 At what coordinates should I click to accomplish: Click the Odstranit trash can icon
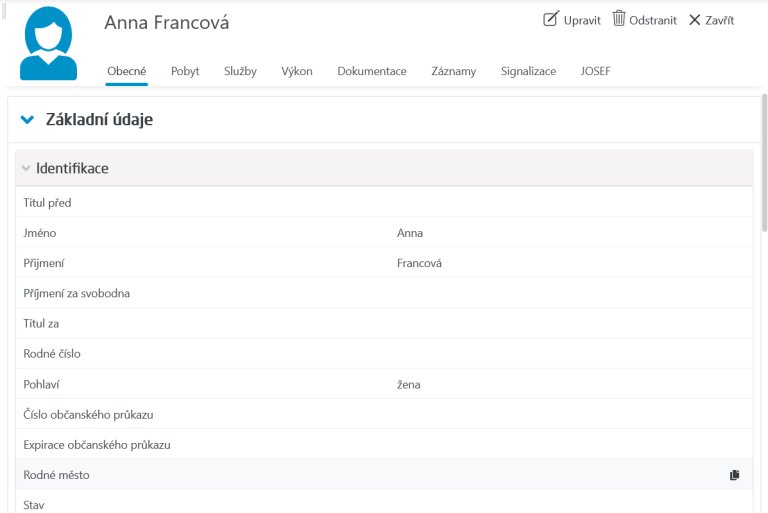[x=619, y=19]
